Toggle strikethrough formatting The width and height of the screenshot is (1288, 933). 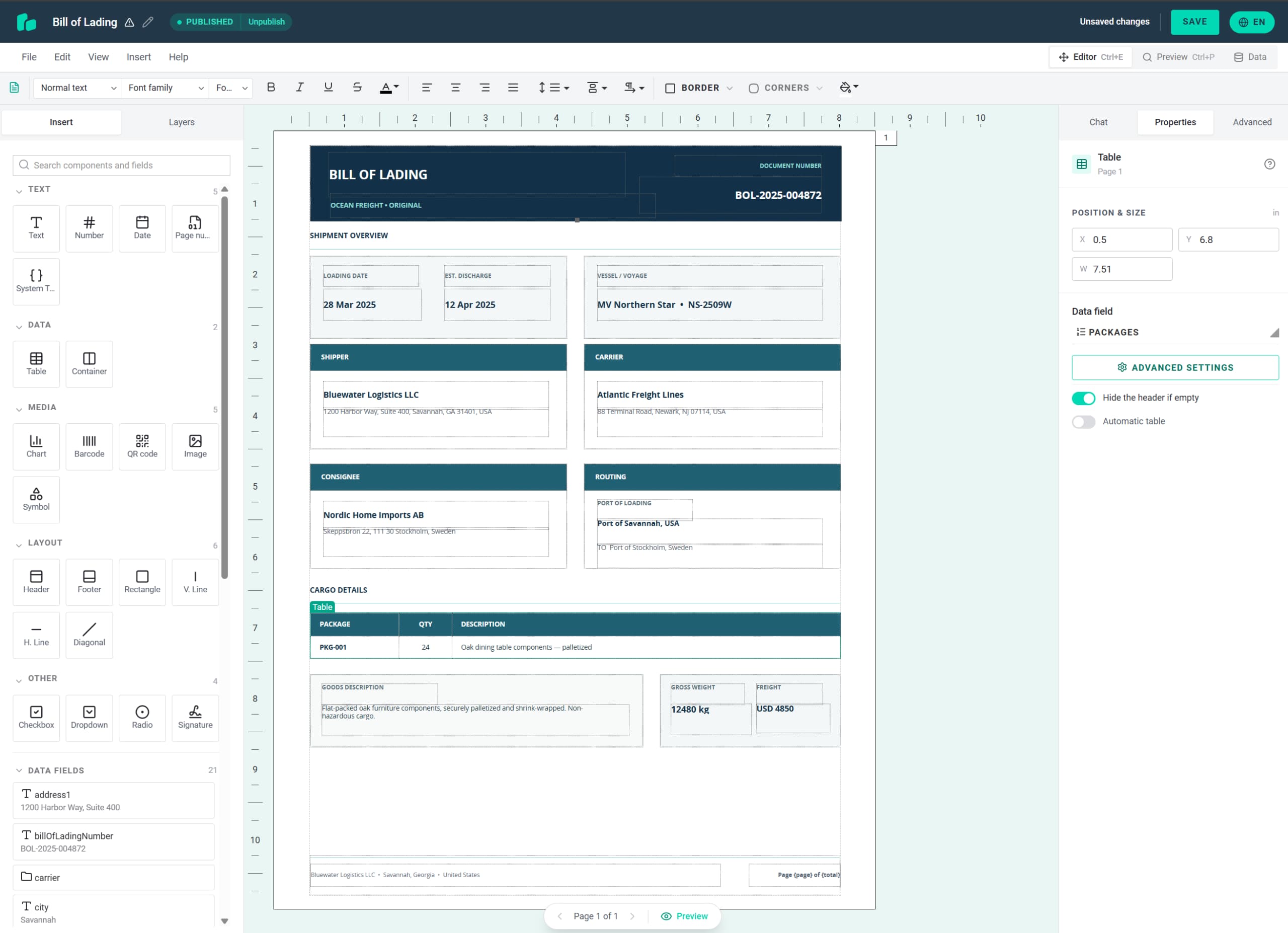pos(357,88)
